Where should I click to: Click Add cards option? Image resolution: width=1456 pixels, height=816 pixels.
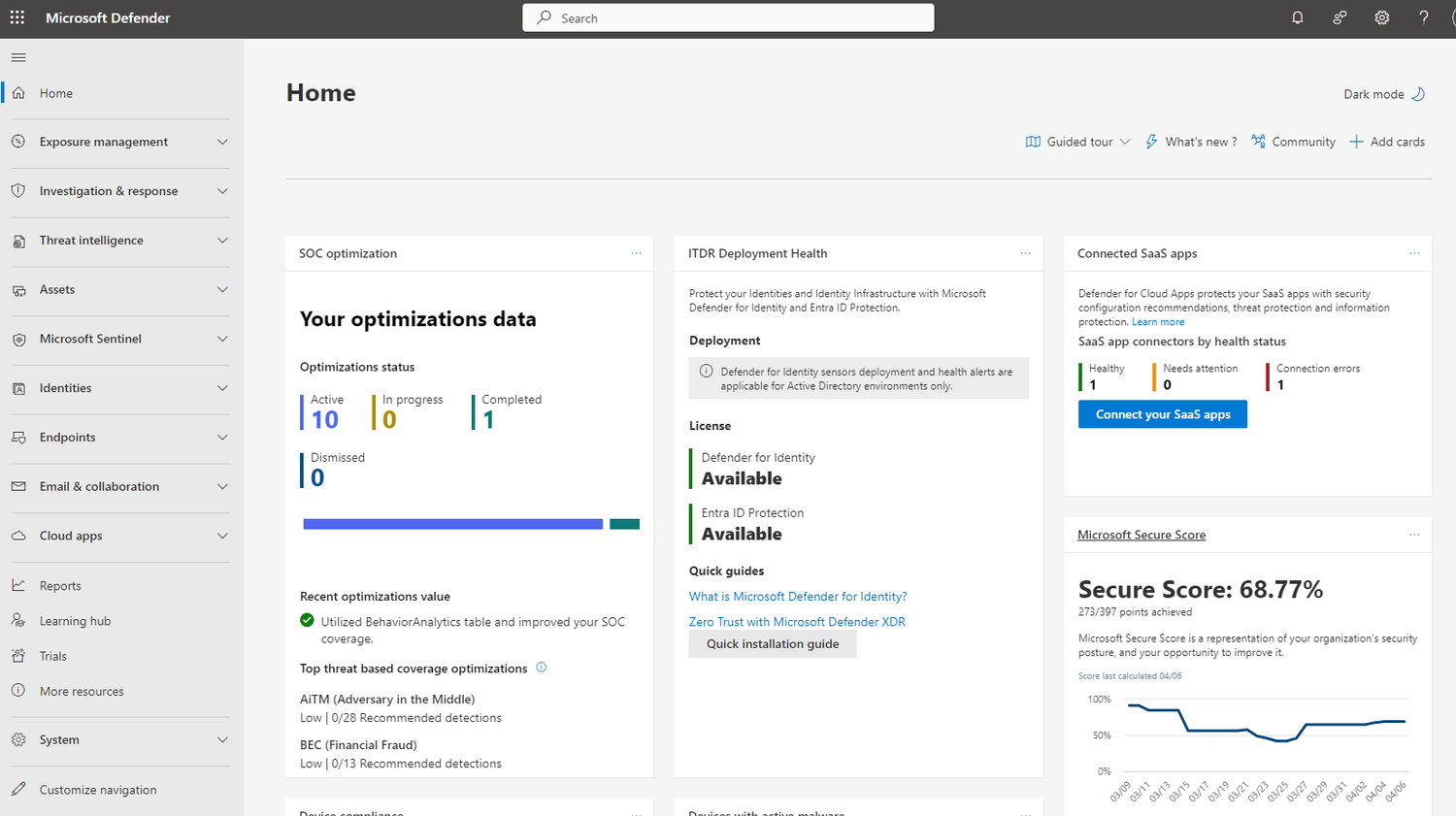tap(1387, 142)
